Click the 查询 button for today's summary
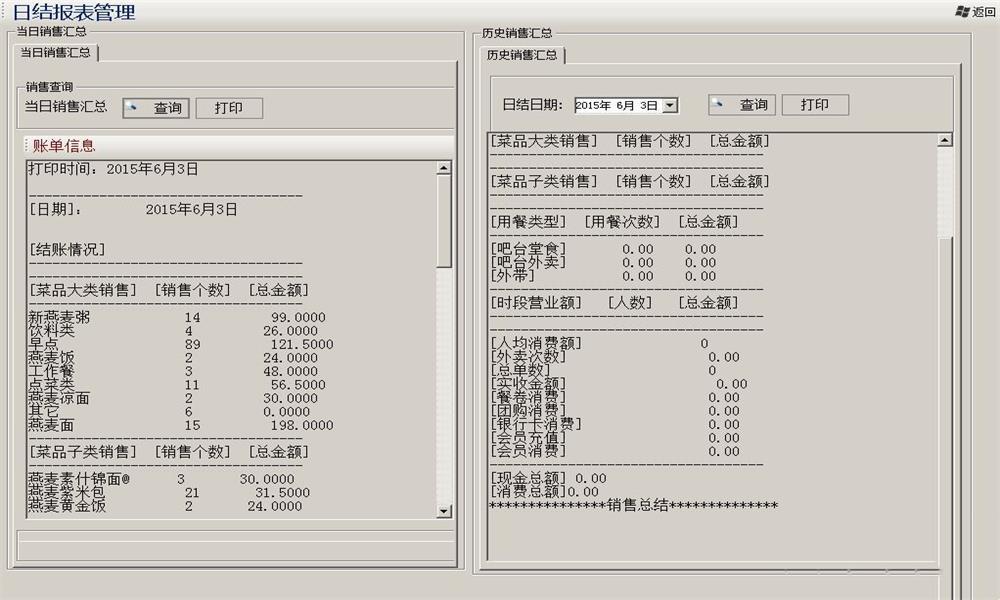The width and height of the screenshot is (1000, 600). pyautogui.click(x=156, y=108)
